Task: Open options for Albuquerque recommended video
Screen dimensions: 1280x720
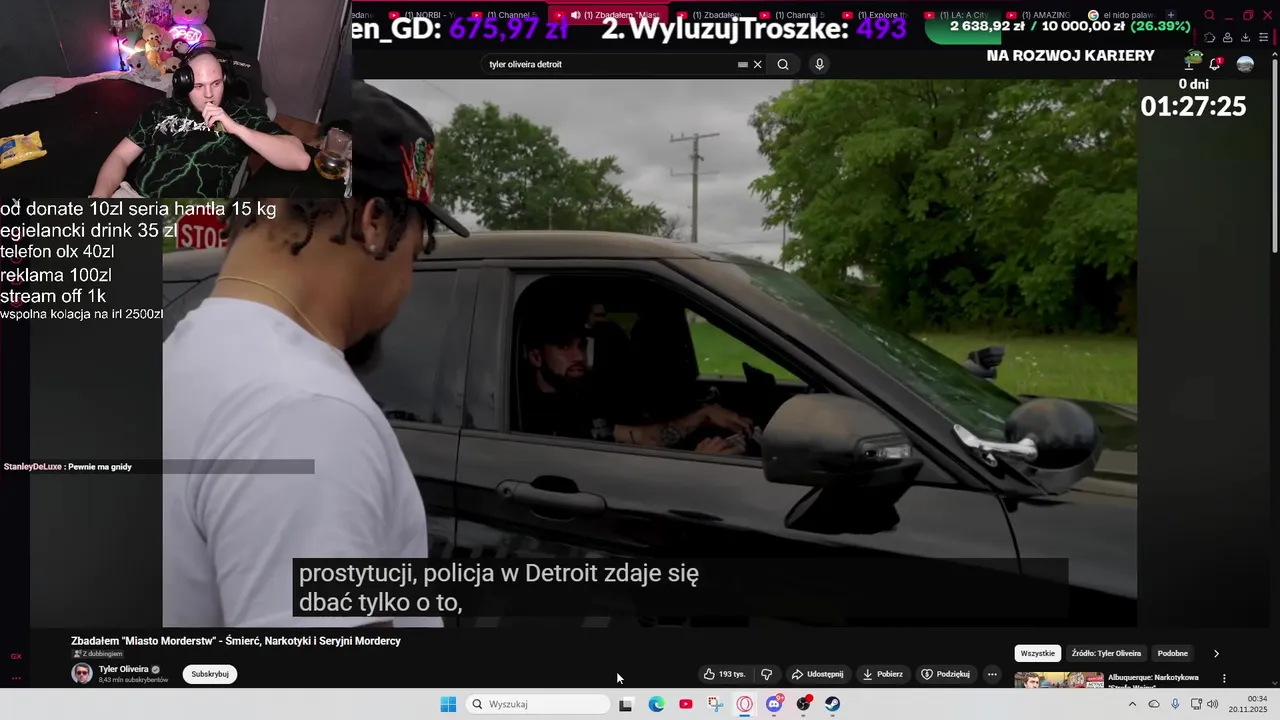Action: (1224, 678)
